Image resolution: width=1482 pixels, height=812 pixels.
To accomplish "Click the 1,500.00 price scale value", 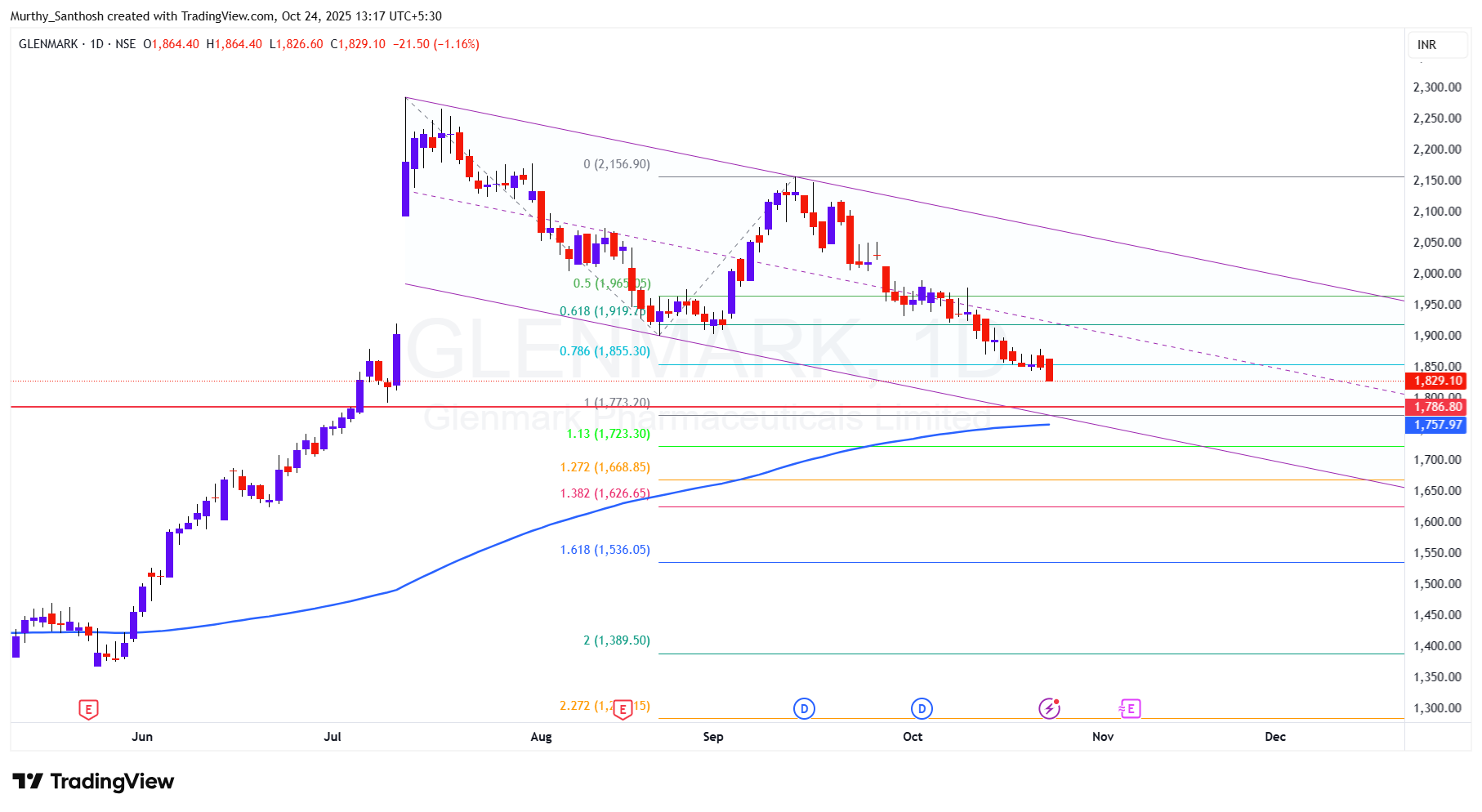I will (x=1437, y=584).
